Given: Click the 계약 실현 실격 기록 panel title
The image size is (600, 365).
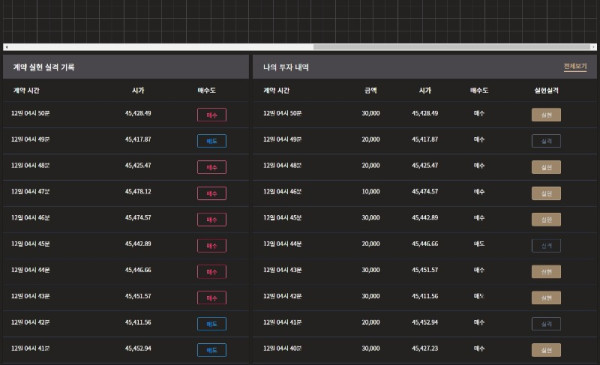Looking at the screenshot, I should pyautogui.click(x=44, y=67).
